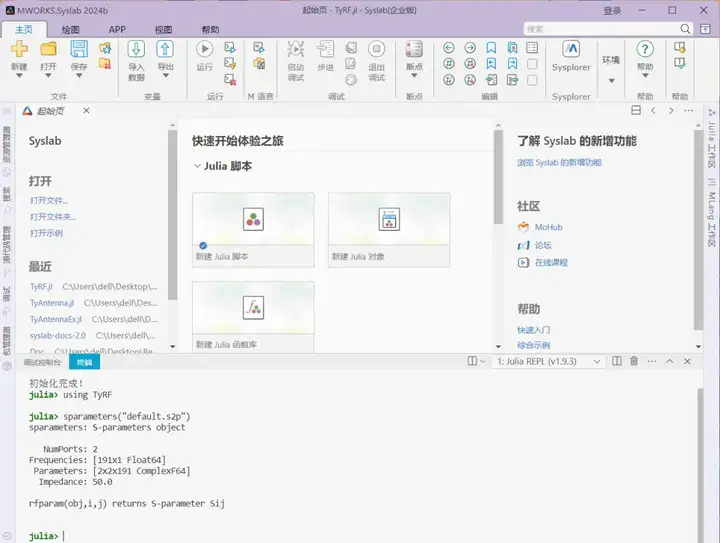
Task: Click the 新建 Julia 函数库 card
Action: pyautogui.click(x=253, y=317)
